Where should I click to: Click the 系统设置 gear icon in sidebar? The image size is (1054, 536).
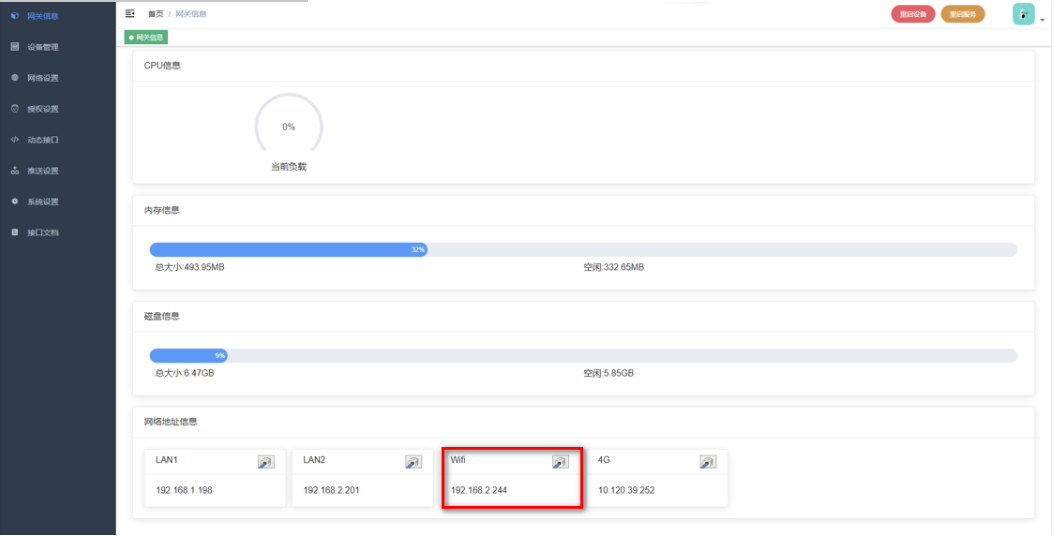(14, 202)
